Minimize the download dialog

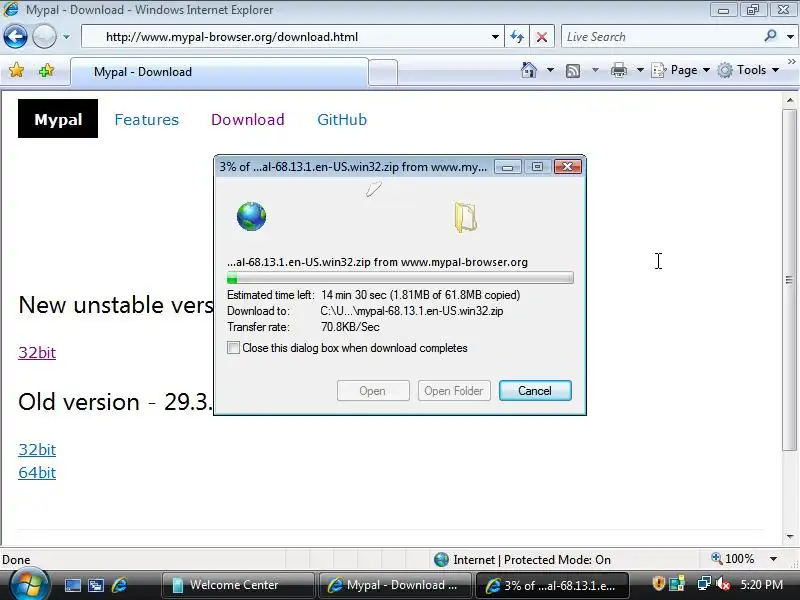pos(508,167)
